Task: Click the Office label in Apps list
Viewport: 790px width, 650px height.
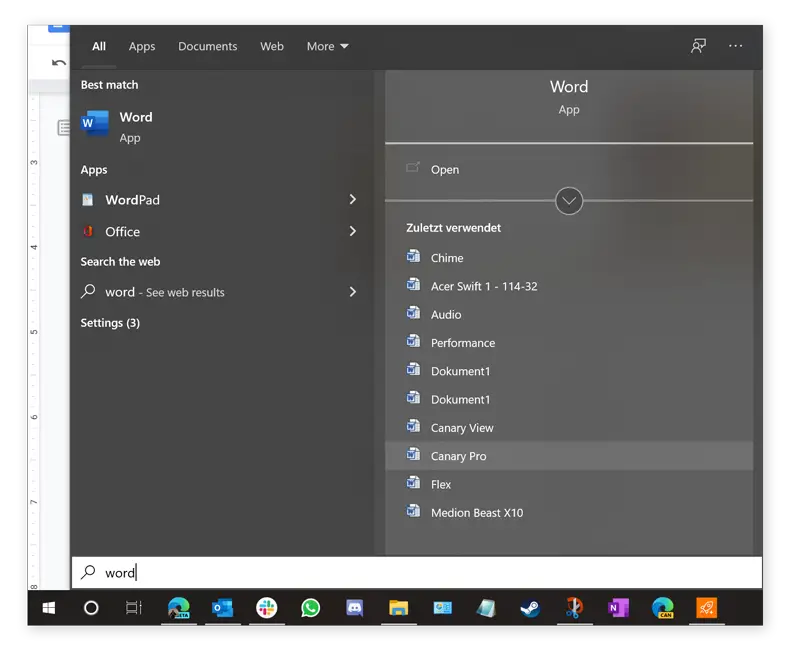Action: pos(122,232)
